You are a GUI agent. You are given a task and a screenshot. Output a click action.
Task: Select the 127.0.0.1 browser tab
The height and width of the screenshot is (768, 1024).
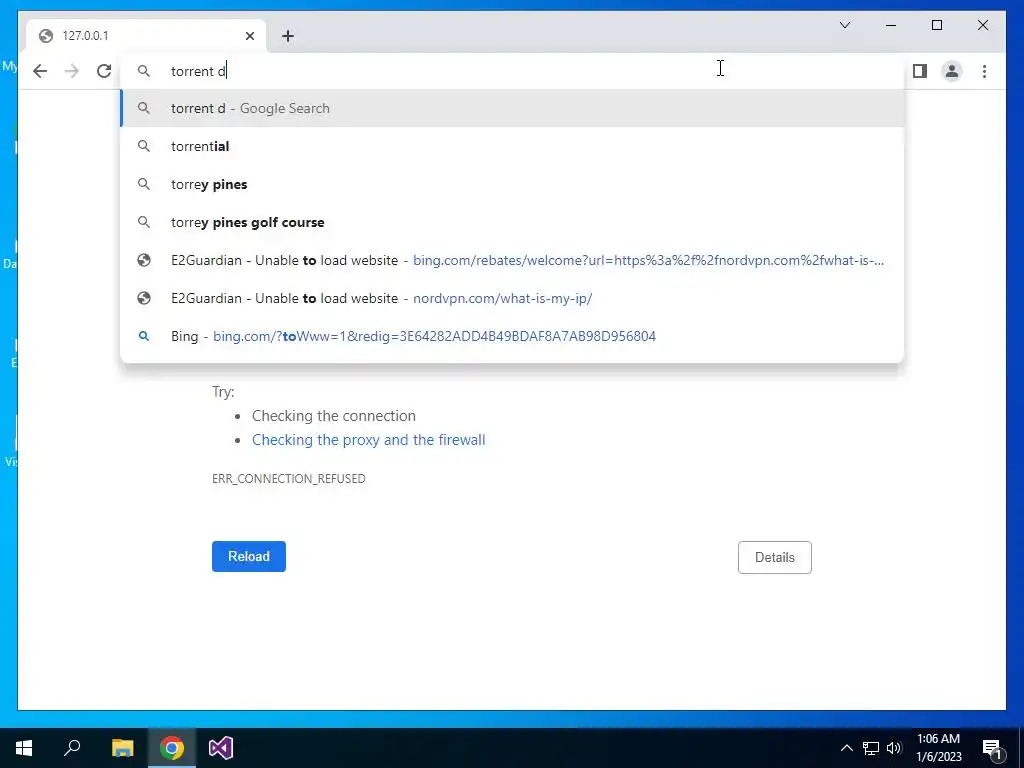pos(146,36)
